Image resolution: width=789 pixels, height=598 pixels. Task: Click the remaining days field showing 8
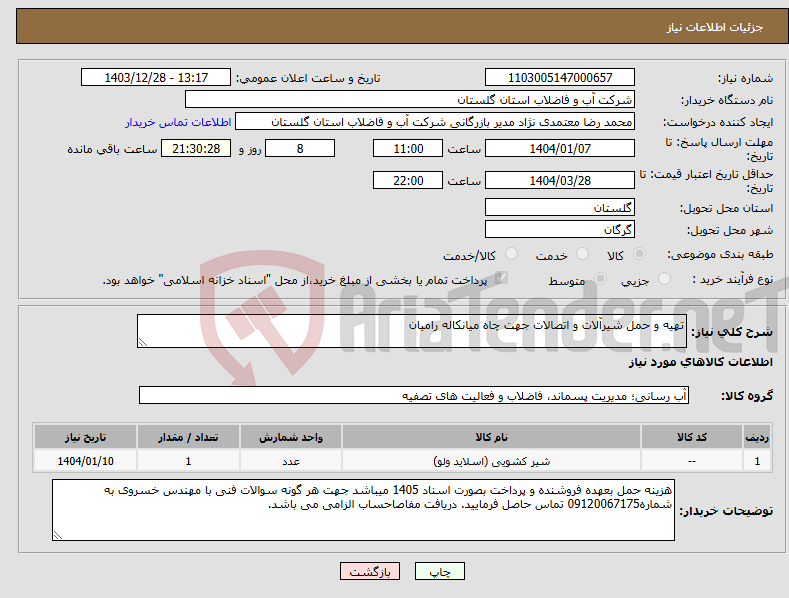[300, 148]
